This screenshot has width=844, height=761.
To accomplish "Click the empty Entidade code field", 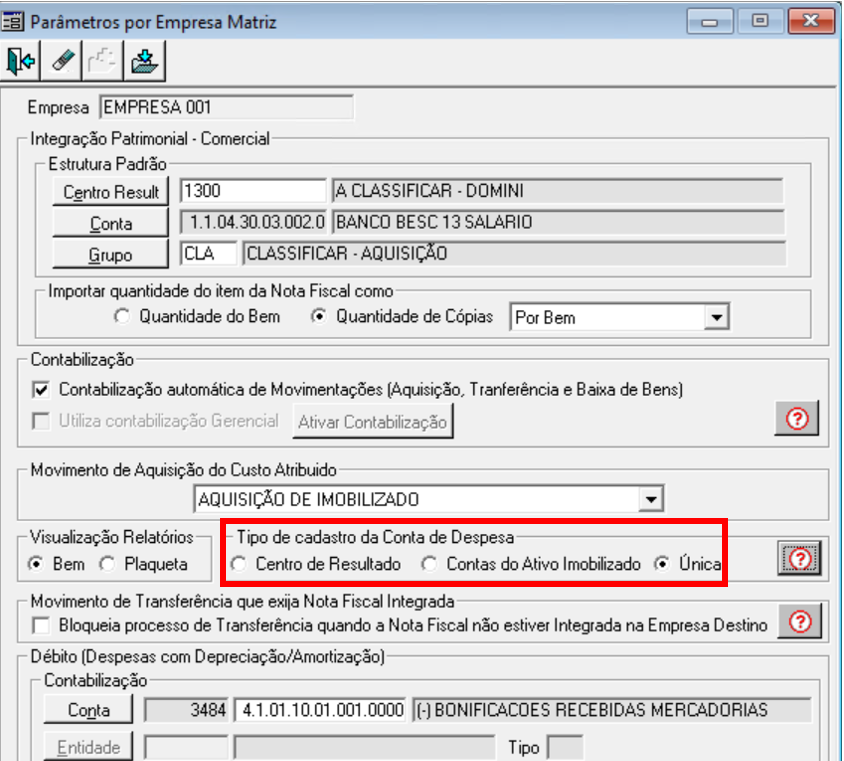I will [186, 748].
